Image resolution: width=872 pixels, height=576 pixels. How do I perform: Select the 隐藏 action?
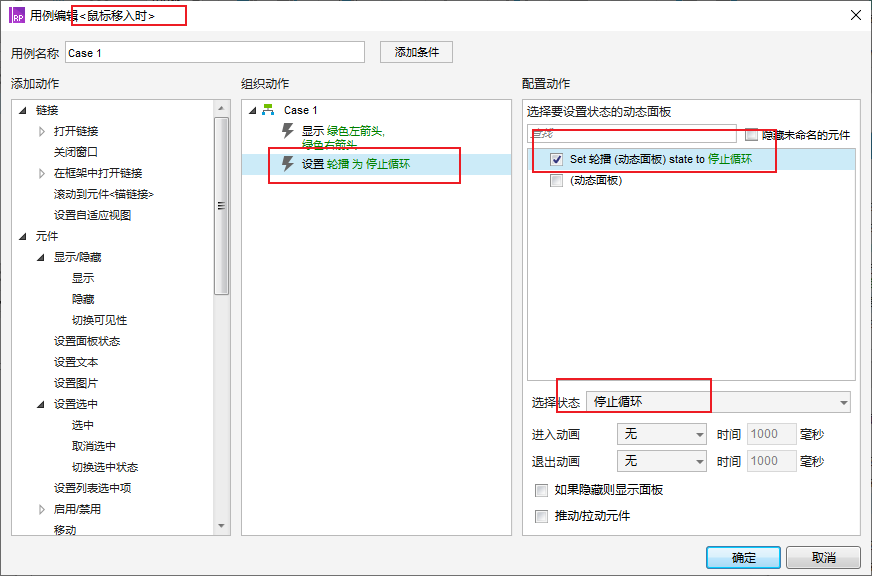pyautogui.click(x=83, y=300)
